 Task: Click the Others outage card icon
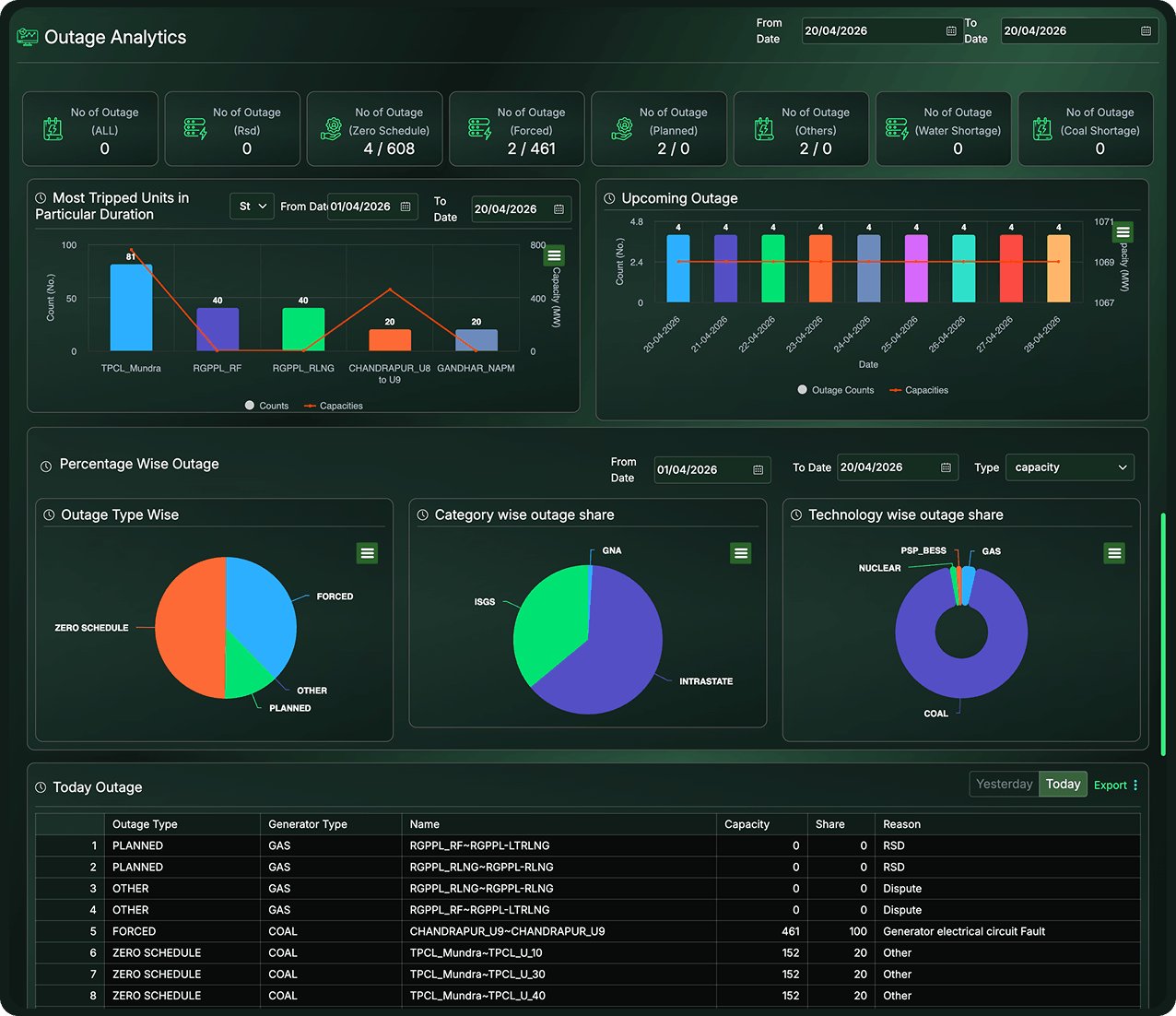point(764,129)
